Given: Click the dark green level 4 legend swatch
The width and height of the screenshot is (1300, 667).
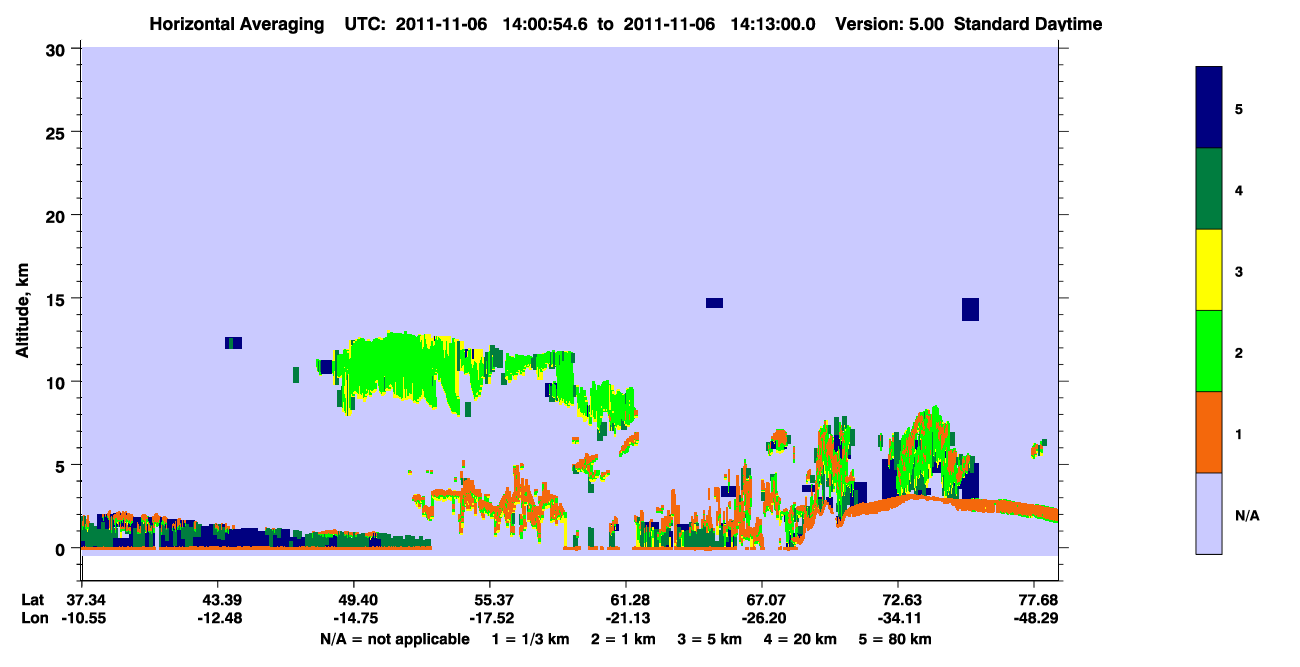Looking at the screenshot, I should (1209, 189).
